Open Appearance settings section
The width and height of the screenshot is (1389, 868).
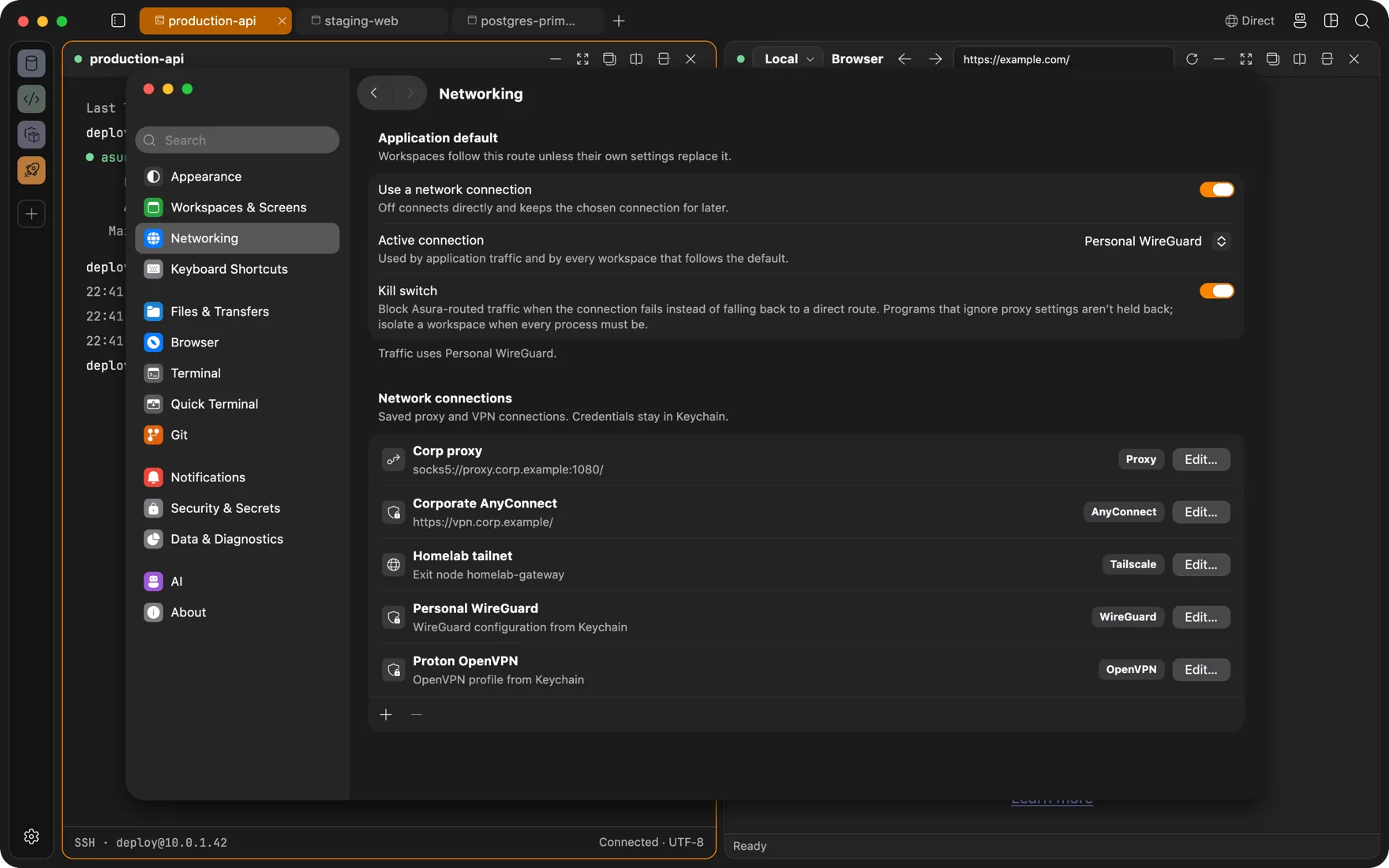point(237,176)
